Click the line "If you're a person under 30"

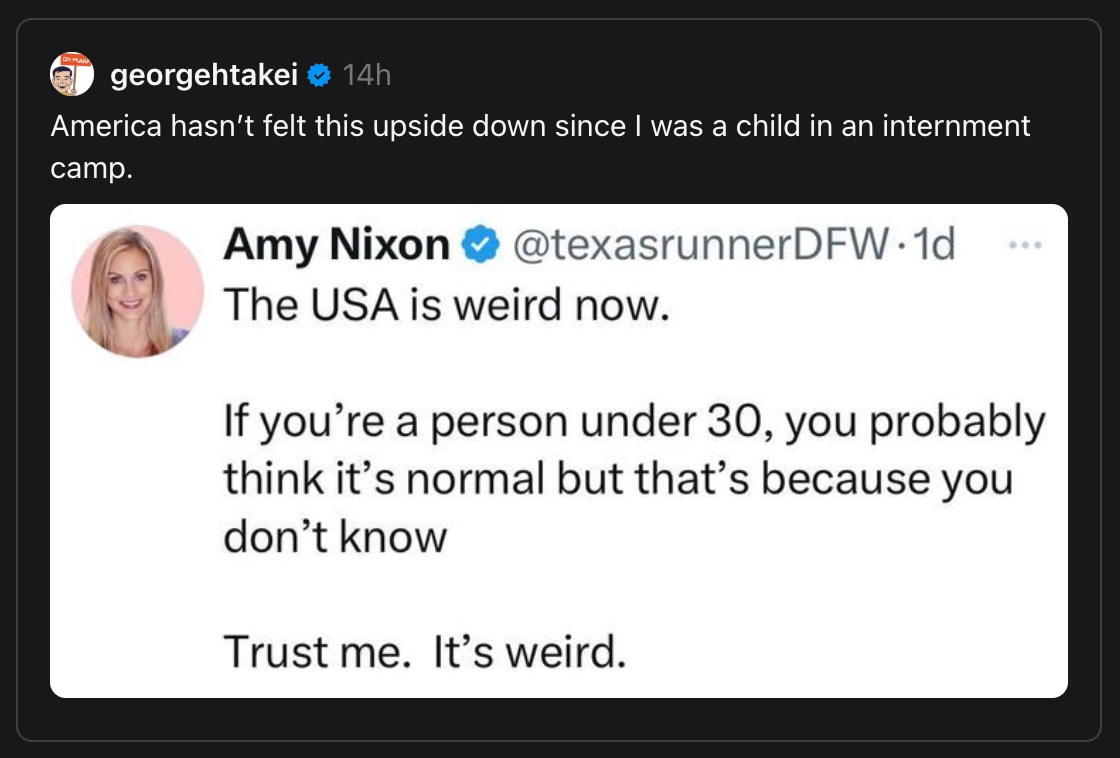tap(634, 422)
